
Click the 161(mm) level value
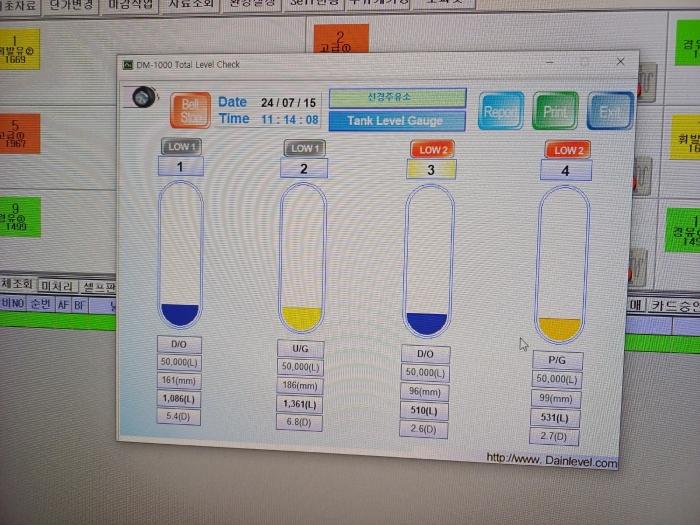(x=179, y=381)
